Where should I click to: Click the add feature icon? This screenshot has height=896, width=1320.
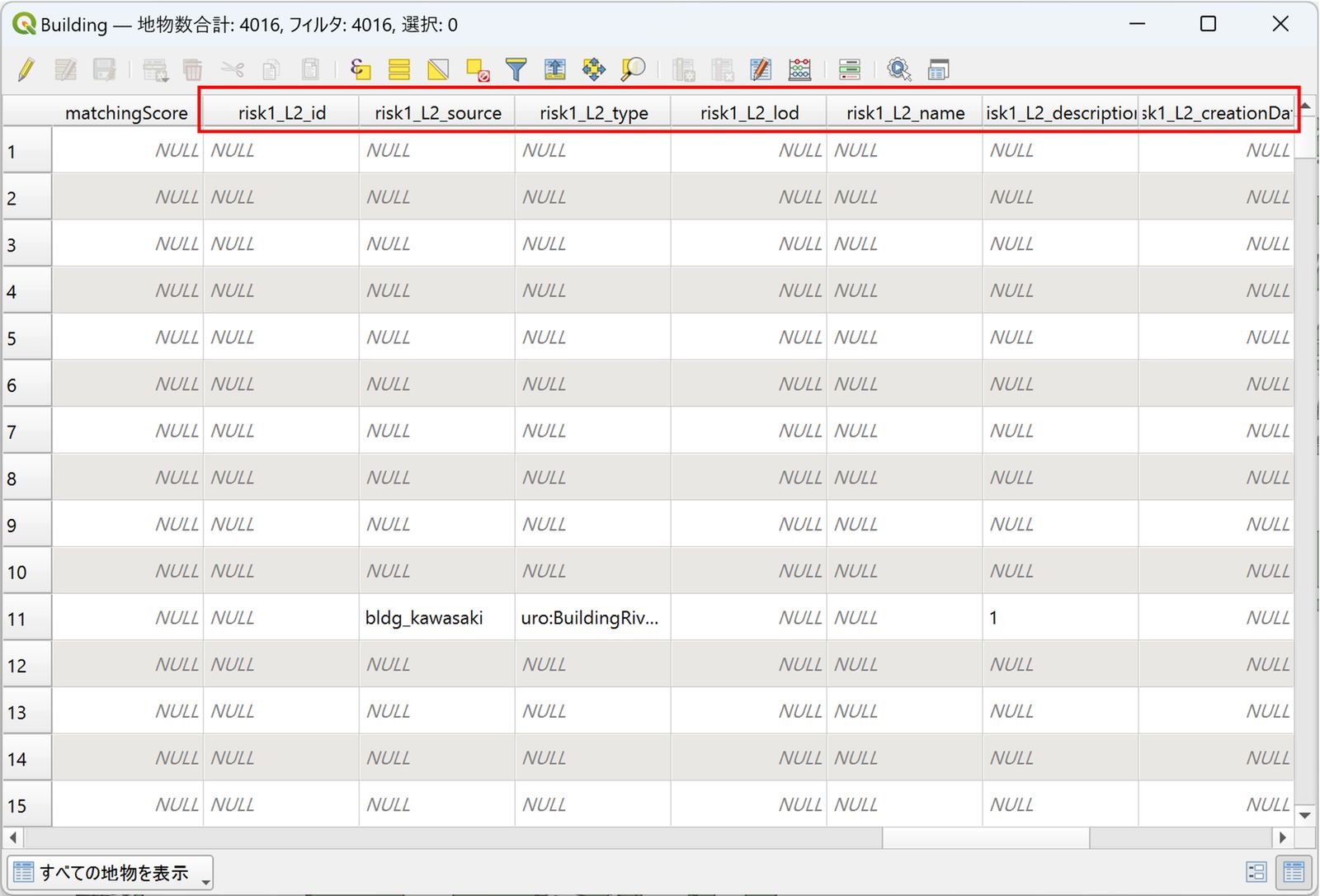155,69
